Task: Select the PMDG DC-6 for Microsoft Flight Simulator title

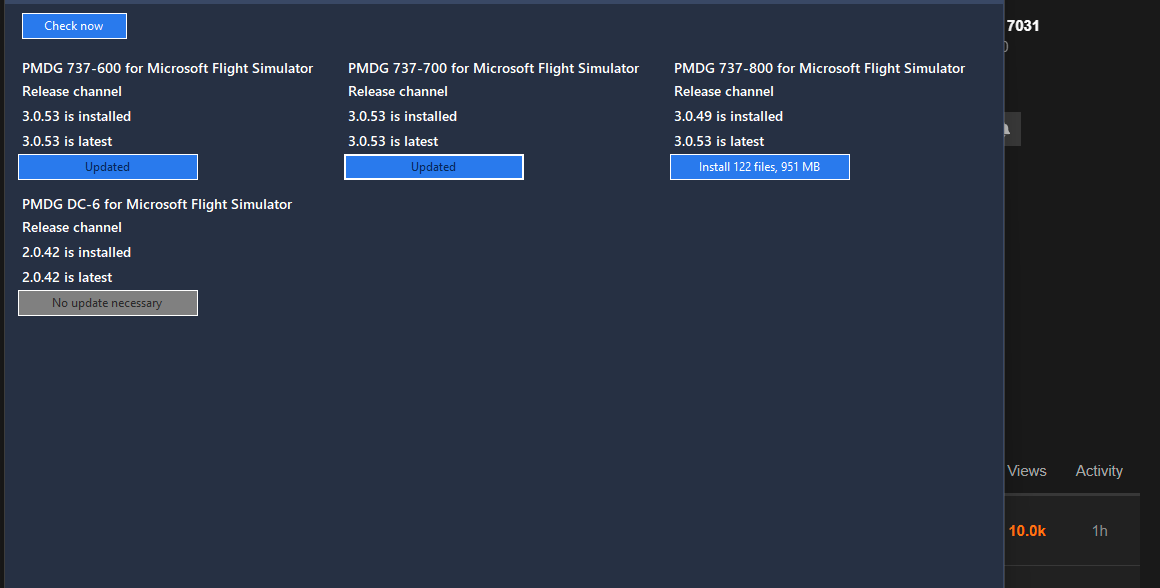Action: click(x=157, y=204)
